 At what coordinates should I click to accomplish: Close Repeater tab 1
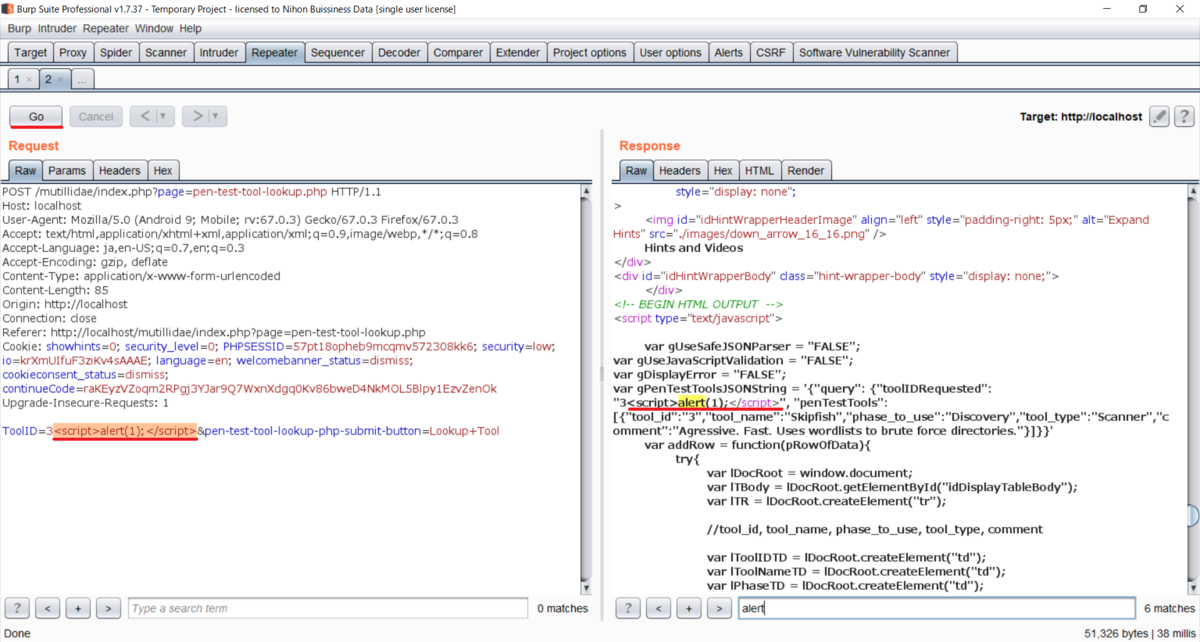[29, 79]
